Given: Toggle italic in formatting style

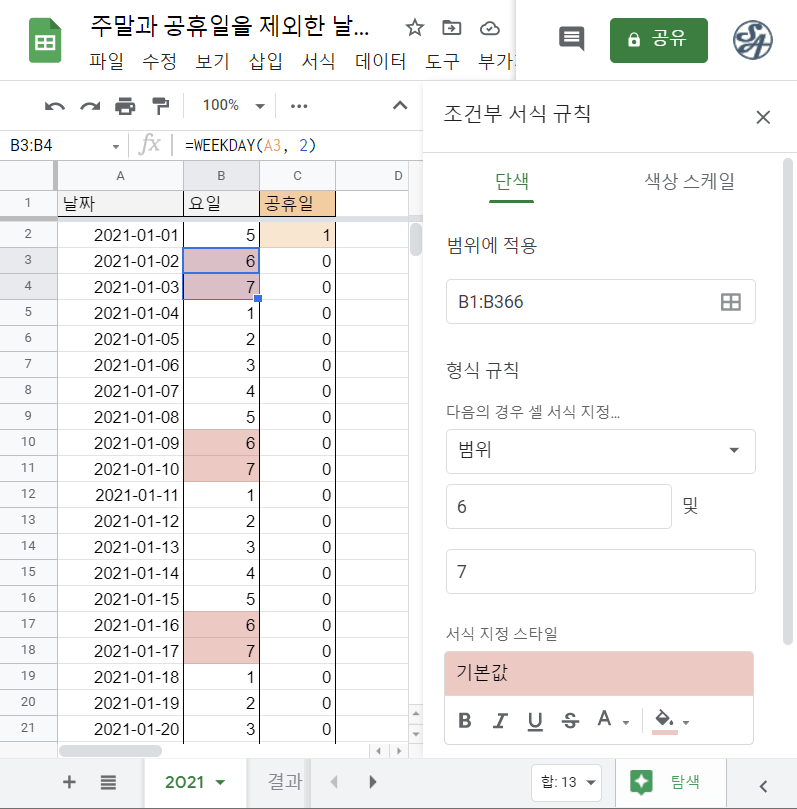Looking at the screenshot, I should pyautogui.click(x=500, y=720).
